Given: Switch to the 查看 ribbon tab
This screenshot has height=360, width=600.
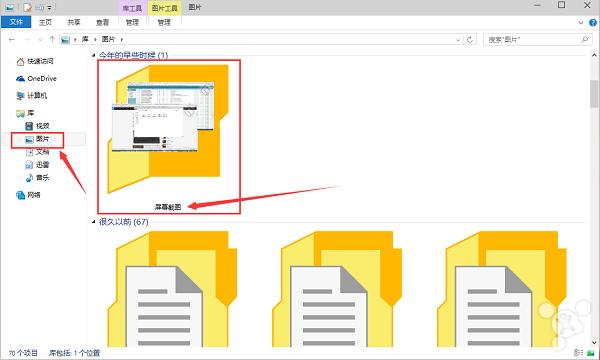Looking at the screenshot, I should (102, 23).
